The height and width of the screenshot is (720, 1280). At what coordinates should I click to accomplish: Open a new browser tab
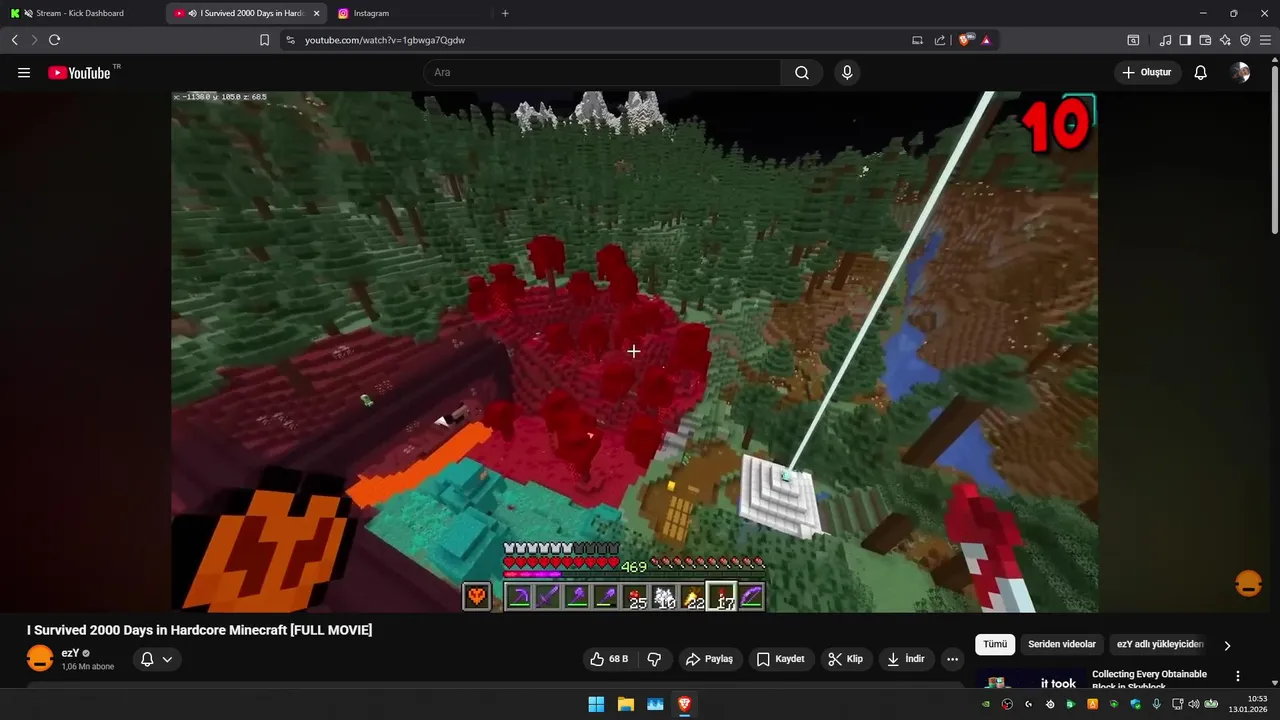[505, 13]
